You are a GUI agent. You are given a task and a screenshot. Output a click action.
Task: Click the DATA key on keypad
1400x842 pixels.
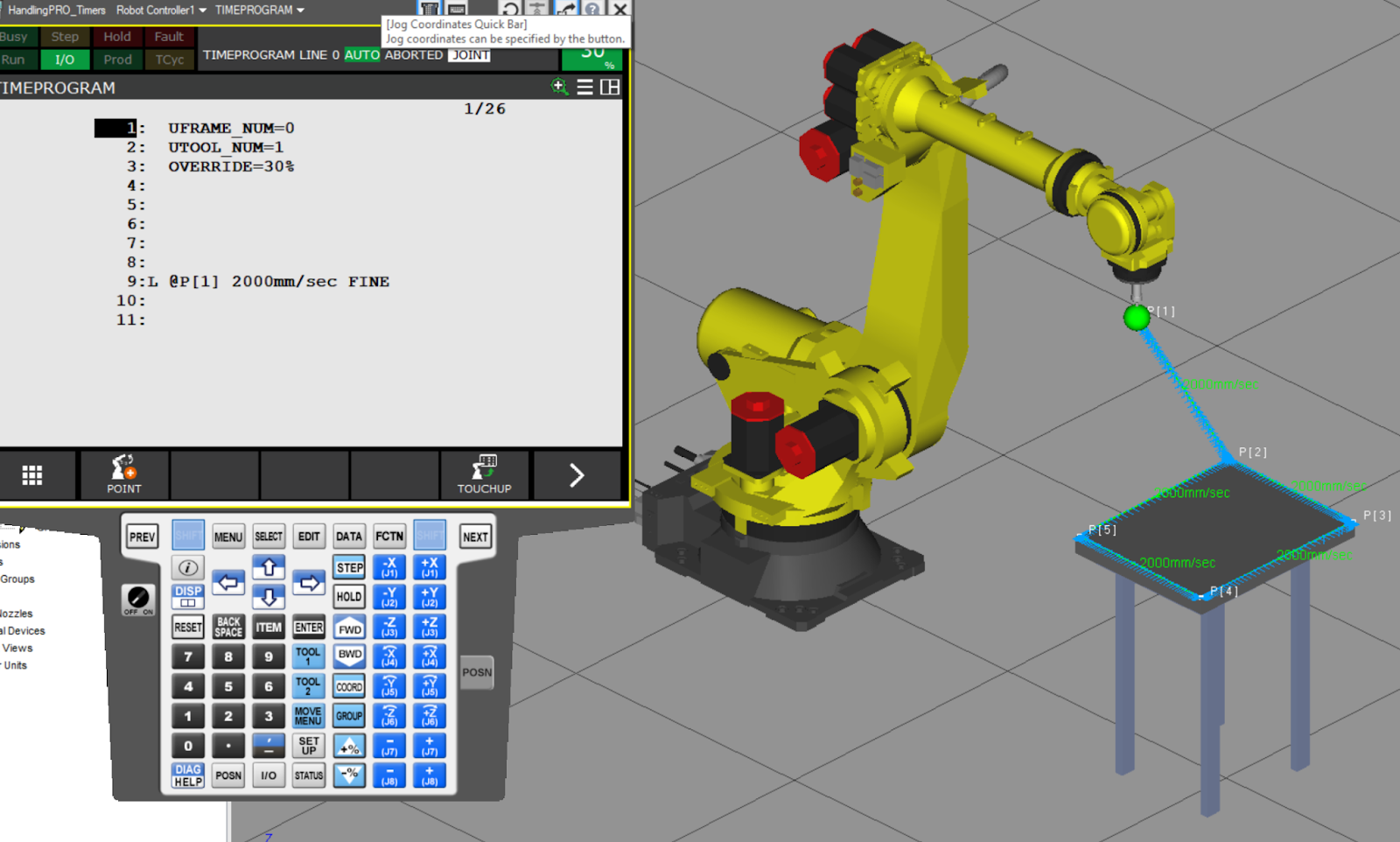pyautogui.click(x=349, y=537)
